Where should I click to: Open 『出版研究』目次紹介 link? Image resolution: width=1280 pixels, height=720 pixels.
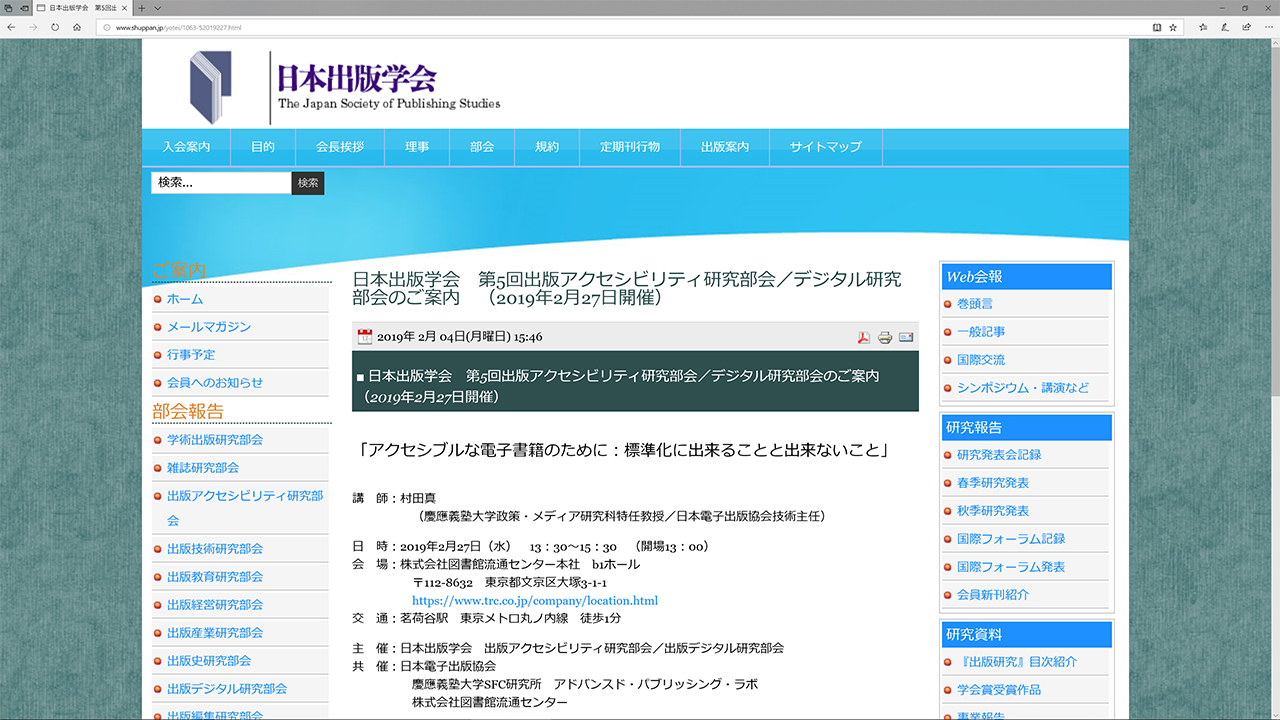click(1017, 662)
